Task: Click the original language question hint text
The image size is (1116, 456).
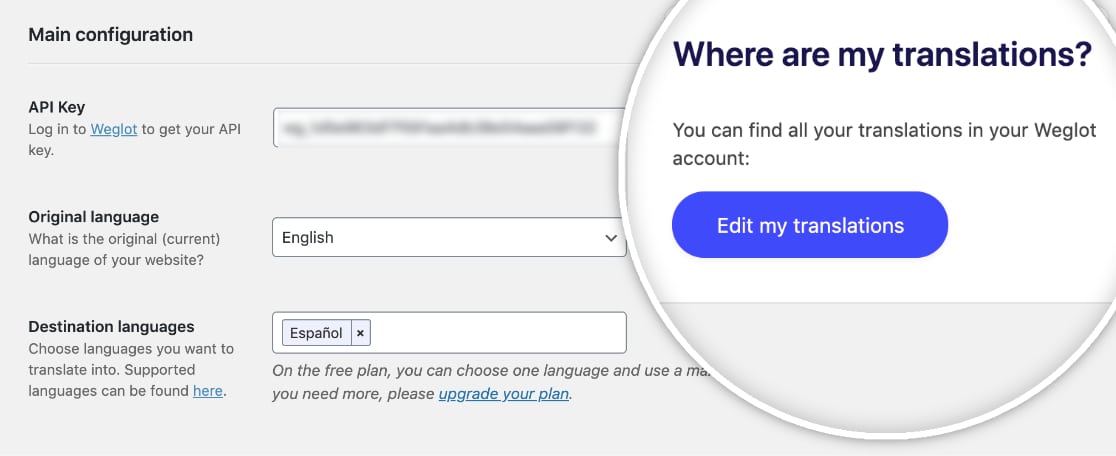Action: (125, 249)
